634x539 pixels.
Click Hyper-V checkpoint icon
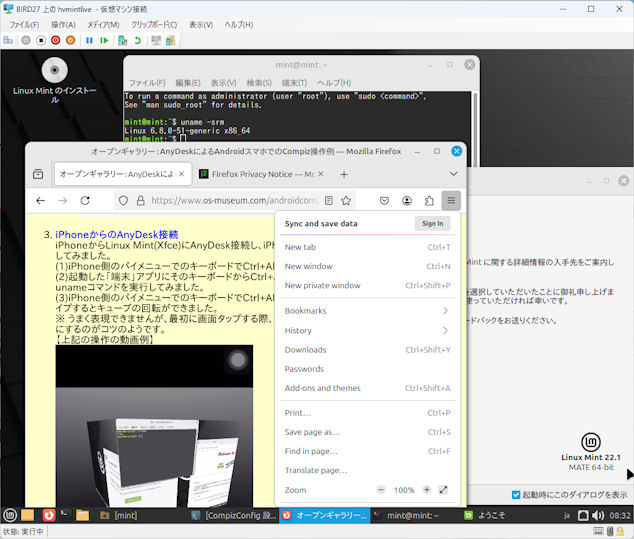pos(123,40)
